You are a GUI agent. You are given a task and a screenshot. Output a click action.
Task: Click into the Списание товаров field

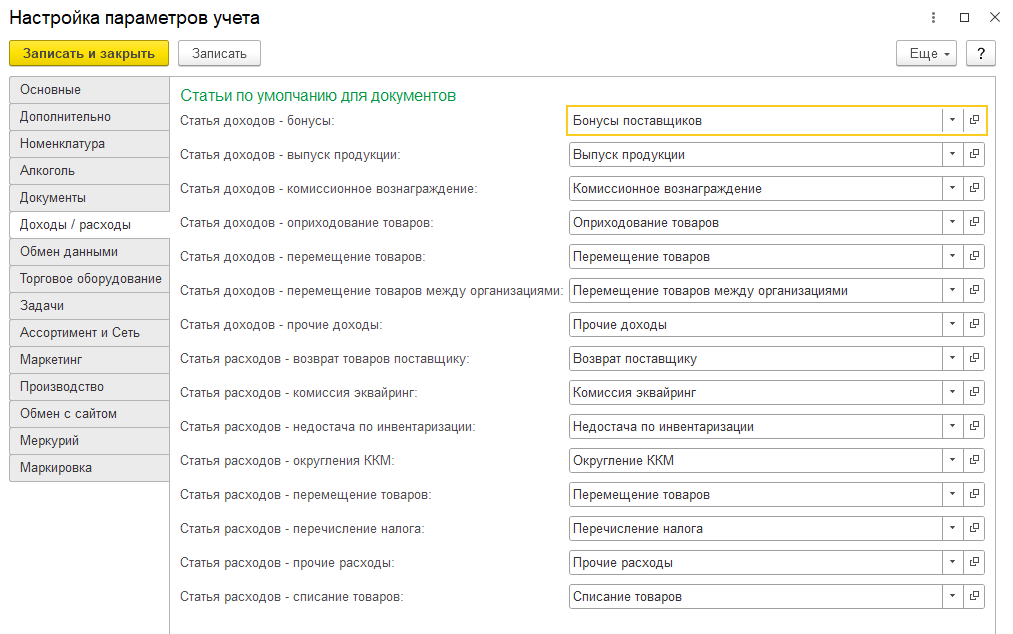(755, 597)
